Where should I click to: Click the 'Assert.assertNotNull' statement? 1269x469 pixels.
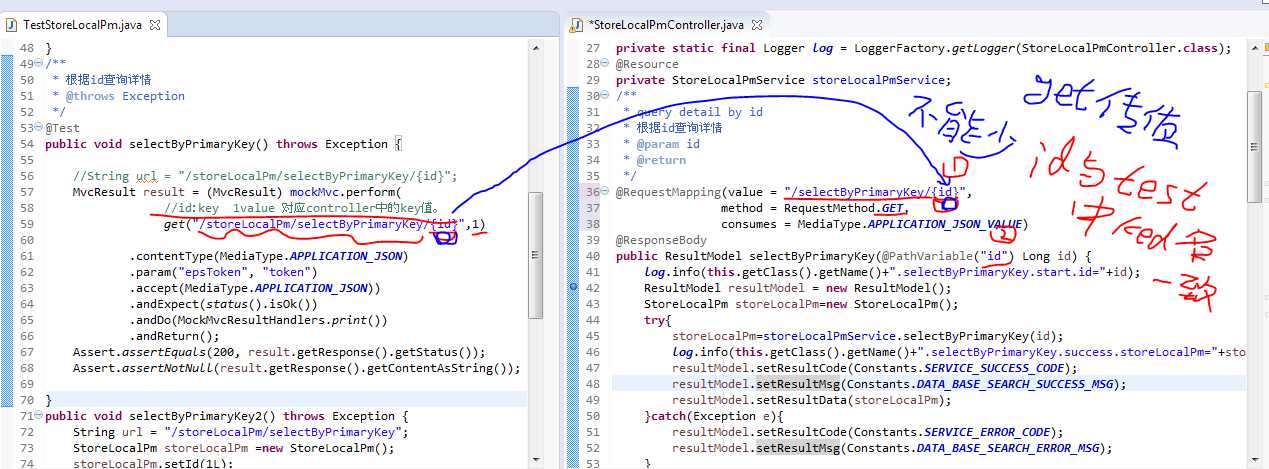(297, 368)
